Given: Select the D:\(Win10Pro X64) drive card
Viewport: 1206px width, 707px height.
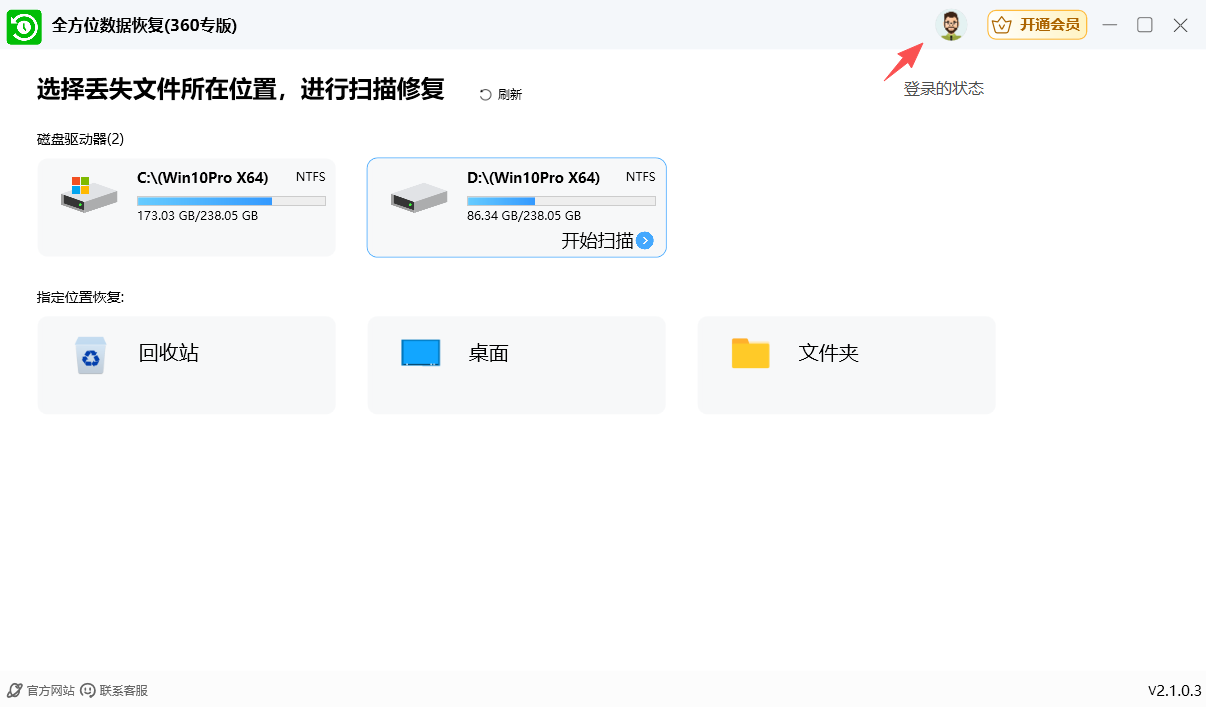Looking at the screenshot, I should click(x=516, y=206).
